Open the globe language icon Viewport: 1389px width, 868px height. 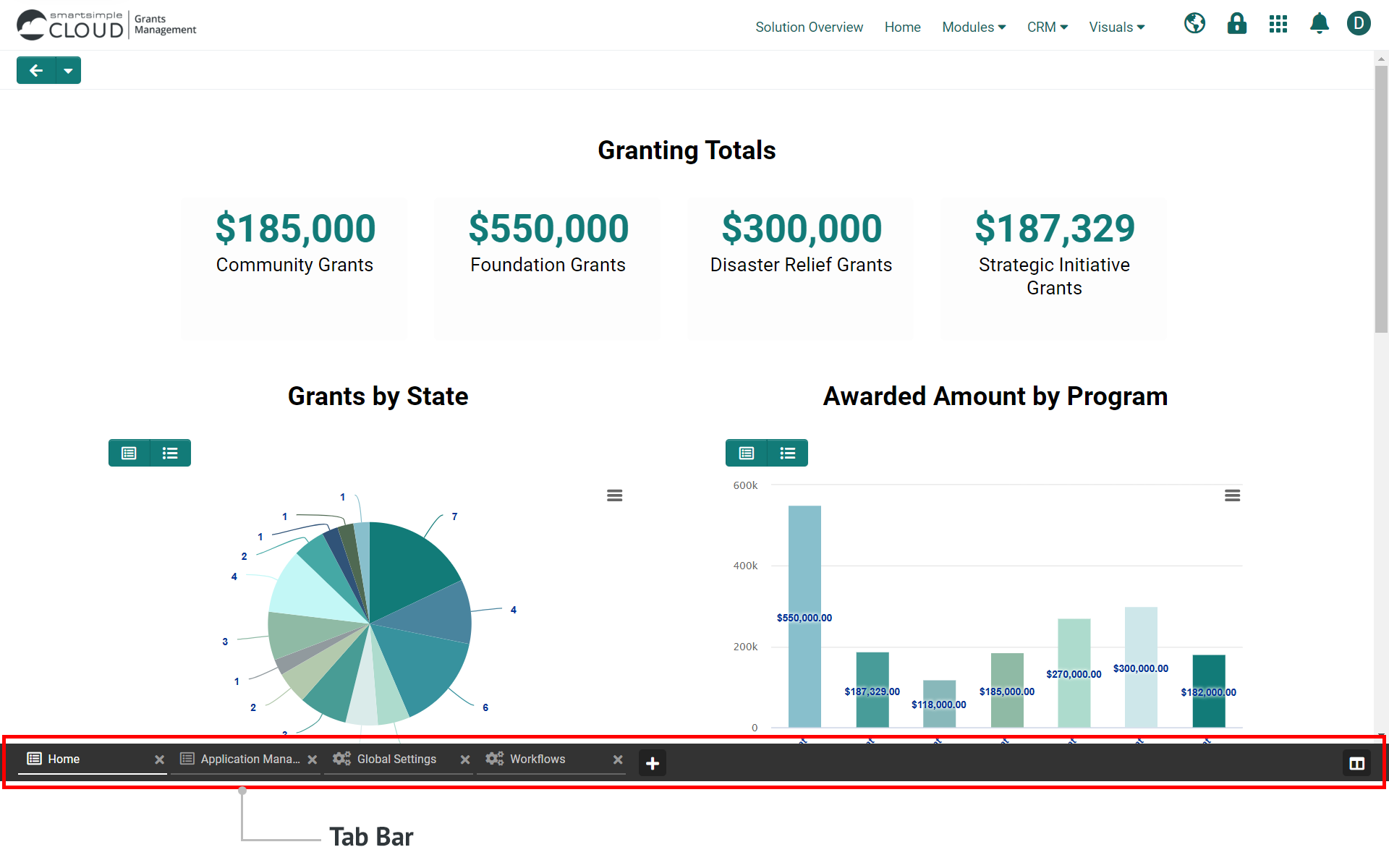tap(1194, 24)
